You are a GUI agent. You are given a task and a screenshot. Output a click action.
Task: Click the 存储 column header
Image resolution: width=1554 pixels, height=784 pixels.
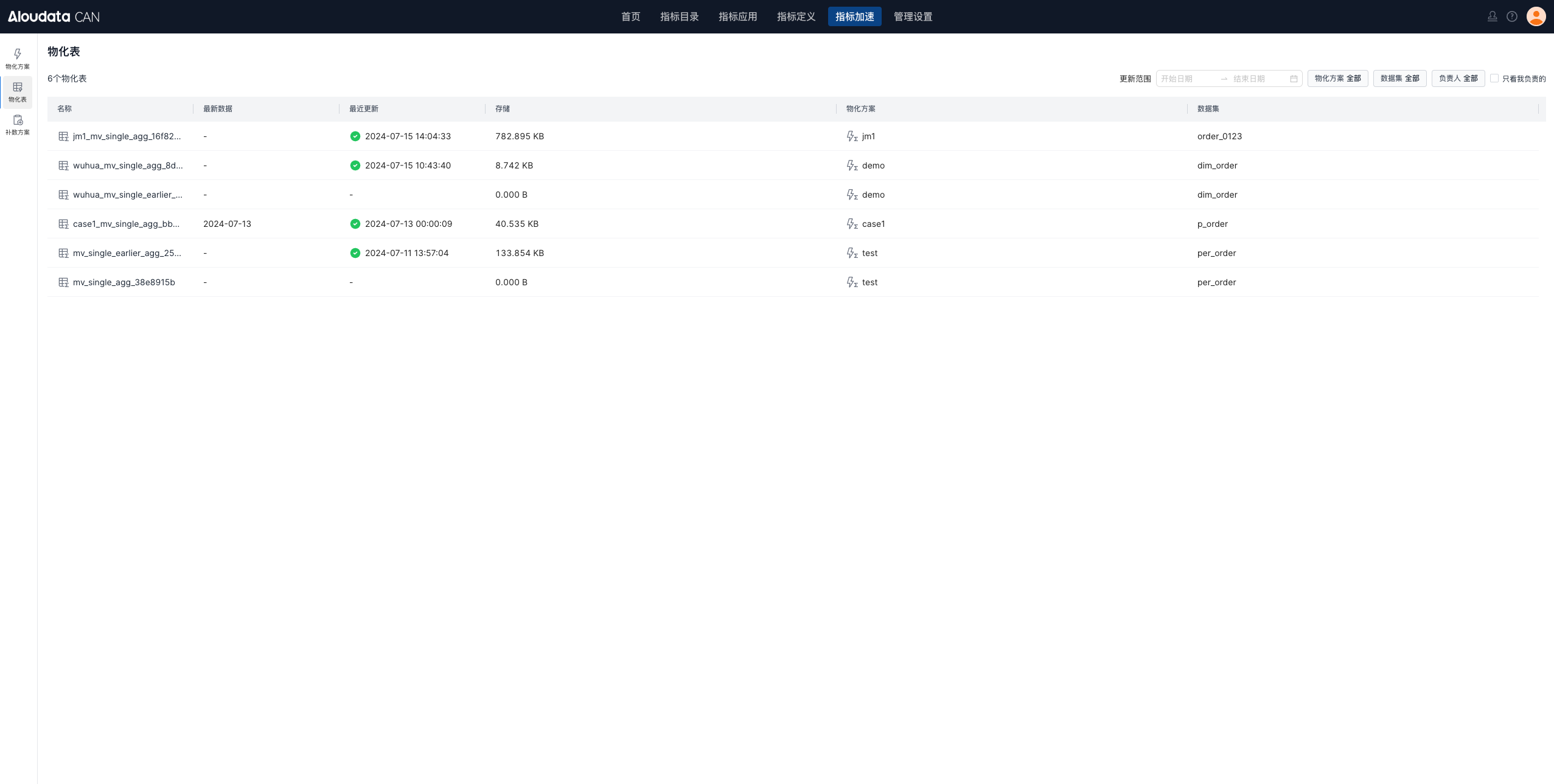tap(503, 109)
